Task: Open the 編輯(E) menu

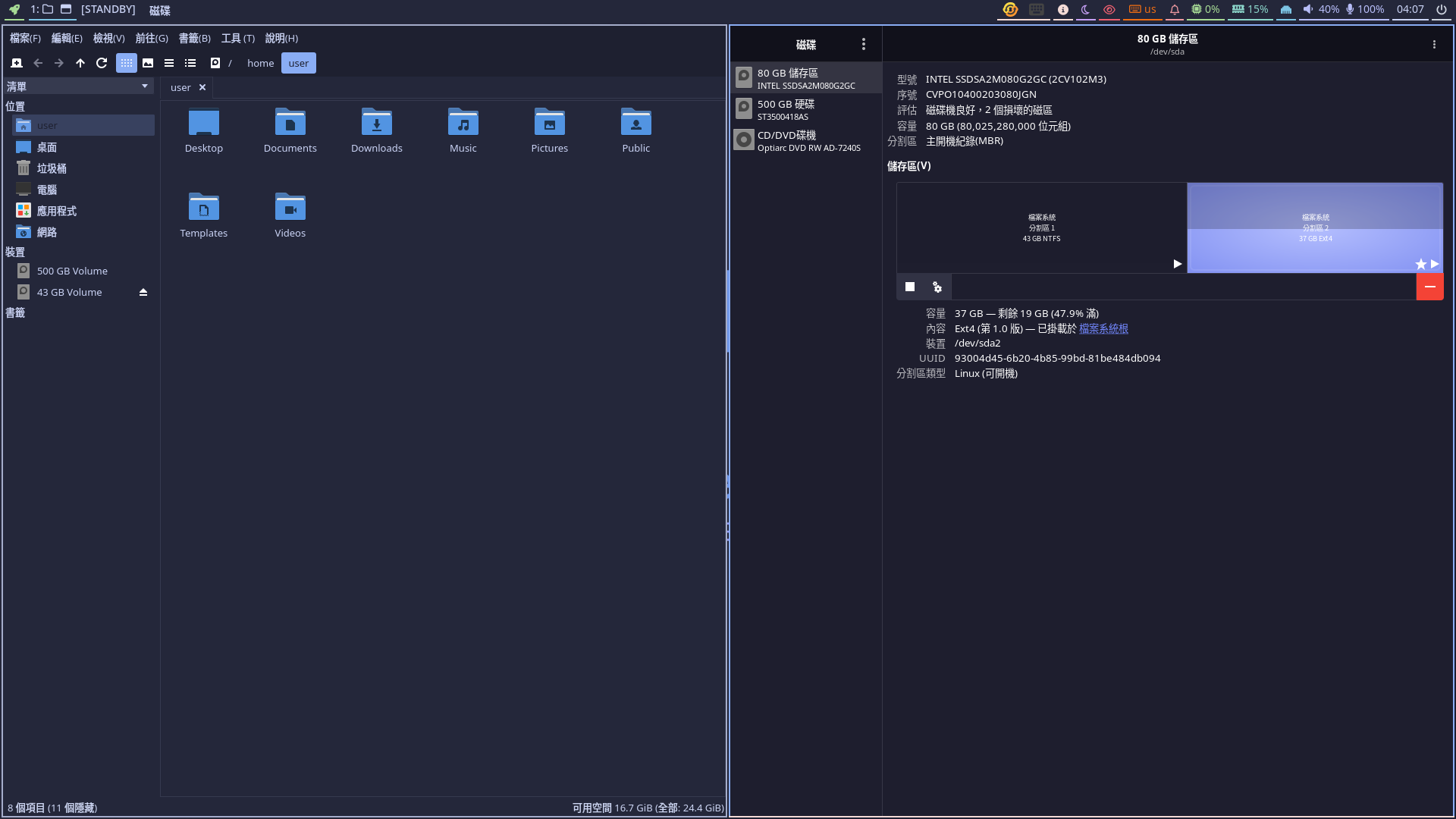Action: [x=67, y=38]
